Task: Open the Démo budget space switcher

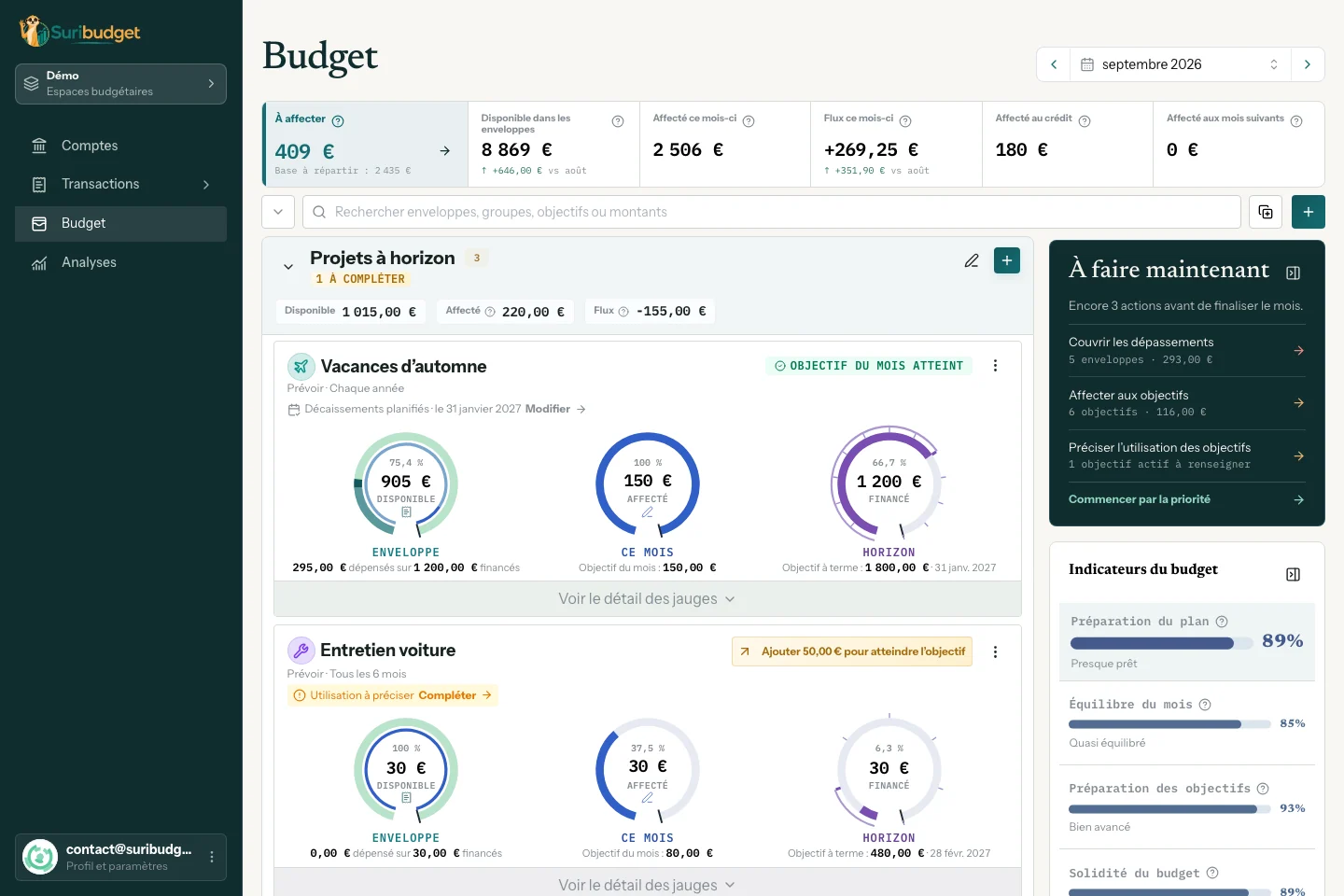Action: pyautogui.click(x=120, y=84)
